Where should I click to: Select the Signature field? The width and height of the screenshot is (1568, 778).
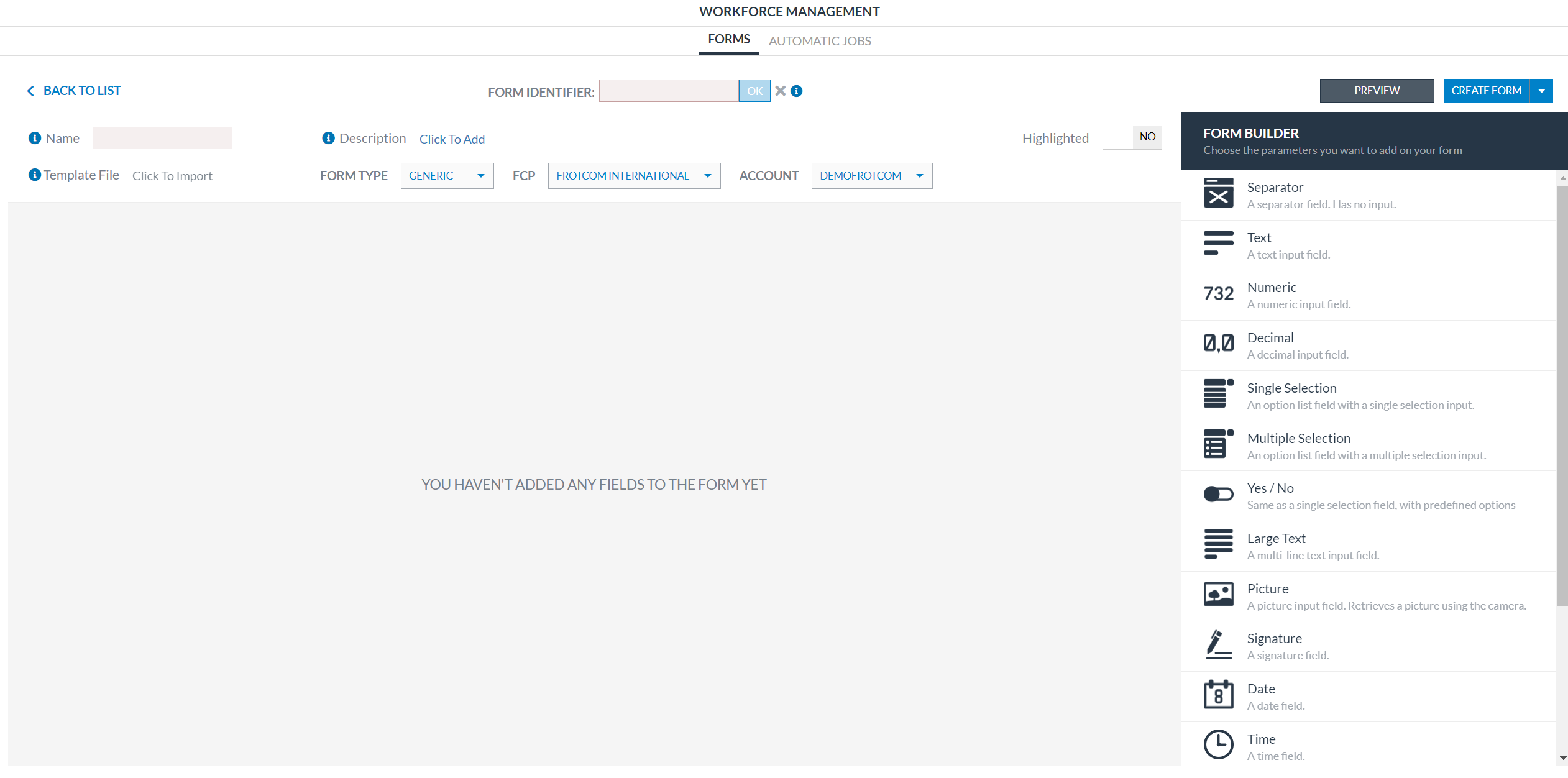point(1274,646)
